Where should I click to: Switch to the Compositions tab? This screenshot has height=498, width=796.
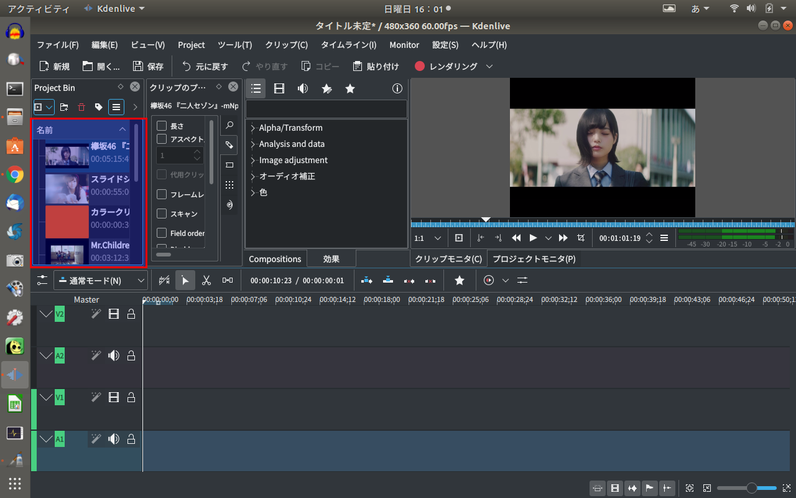click(x=275, y=259)
